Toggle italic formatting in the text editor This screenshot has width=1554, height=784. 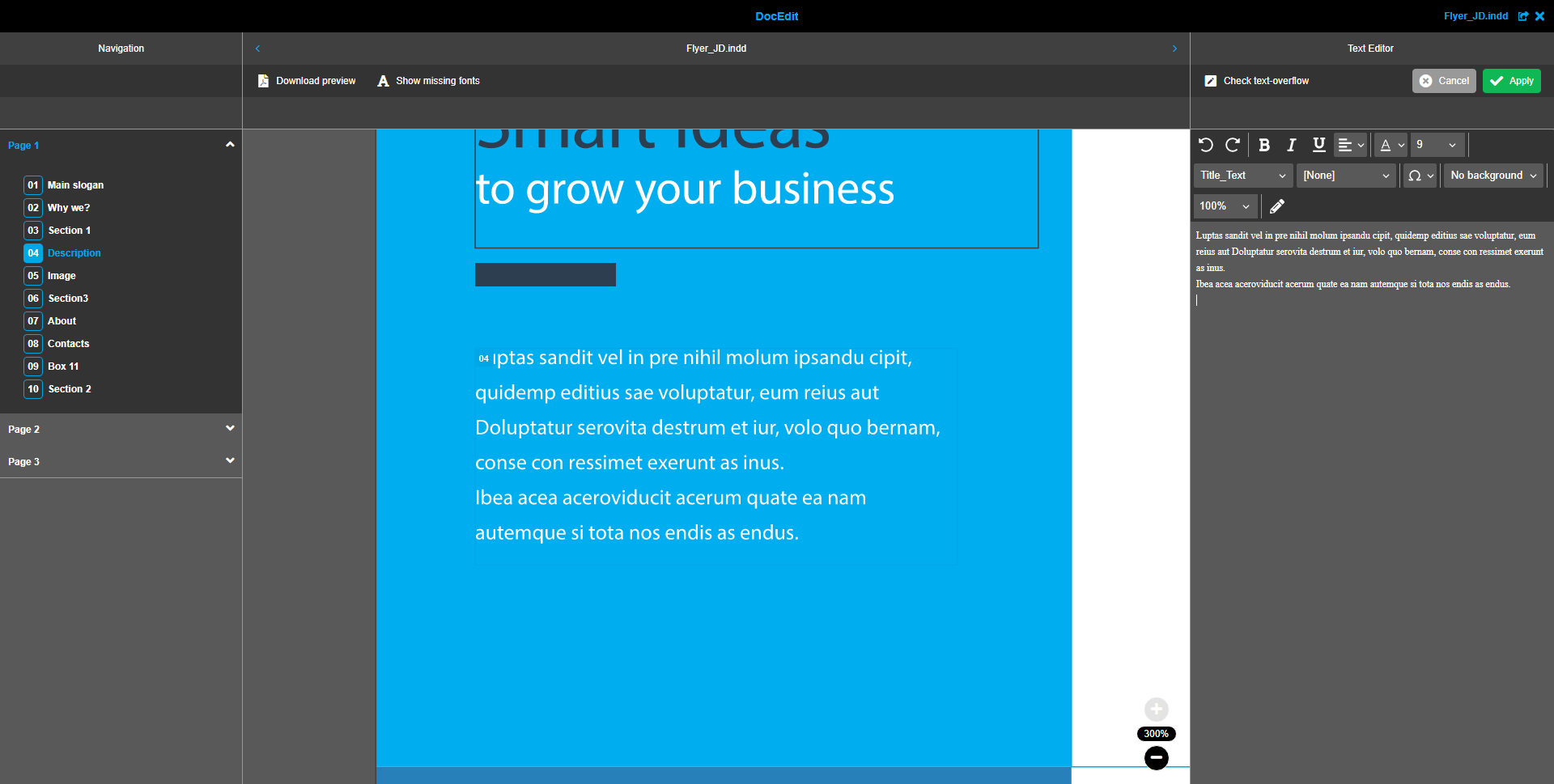(x=1292, y=145)
